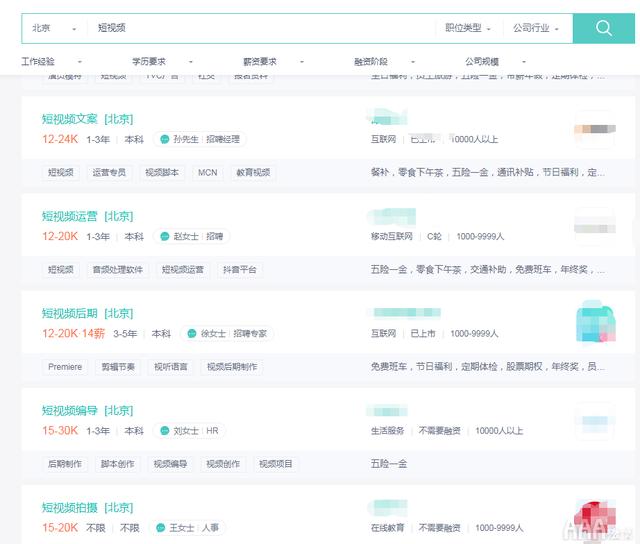This screenshot has width=640, height=544.
Task: Click the search keyword field with 短视频
Action: (261, 28)
